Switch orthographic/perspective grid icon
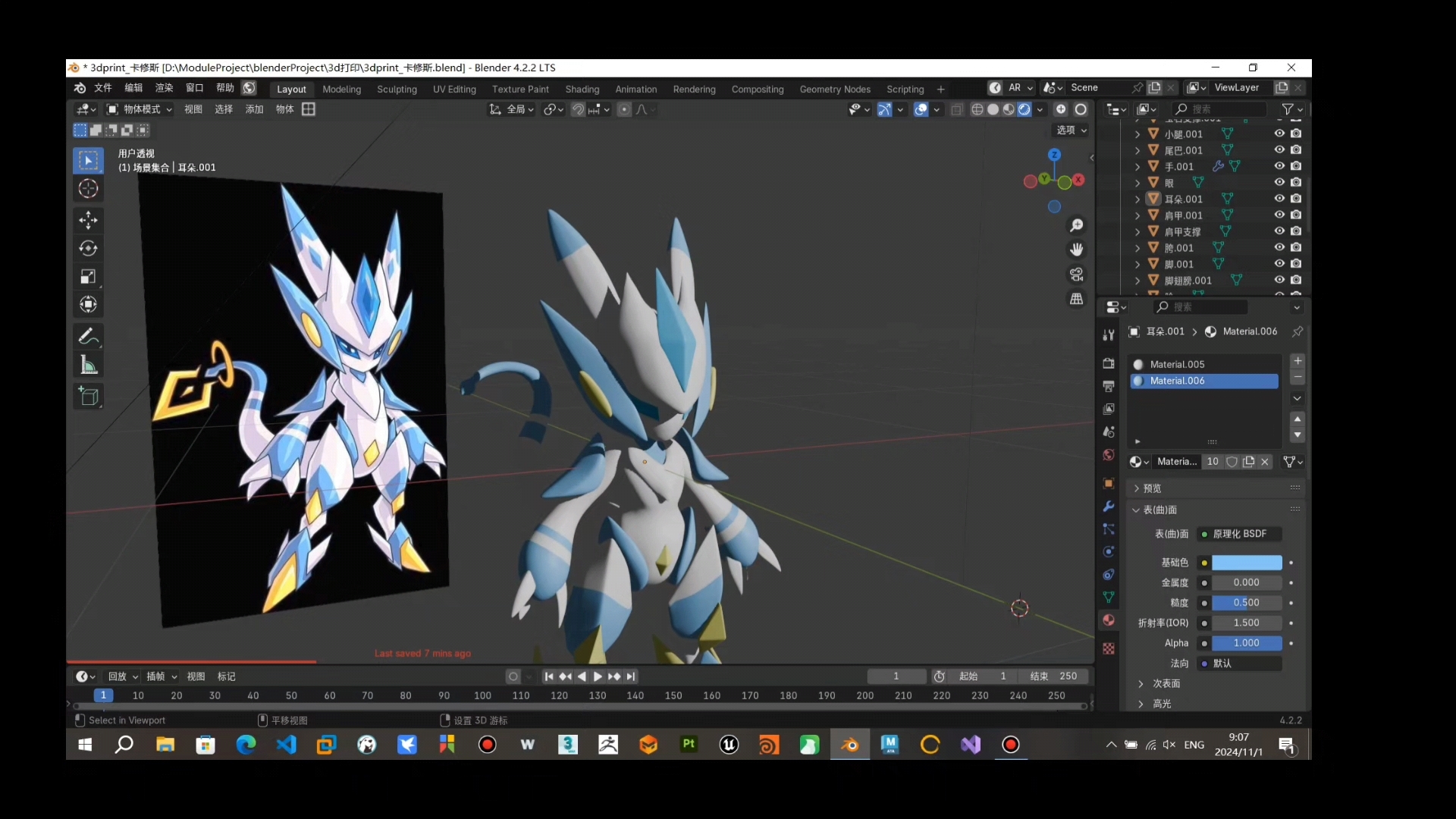Screen dimensions: 1456x819 coord(1076,299)
